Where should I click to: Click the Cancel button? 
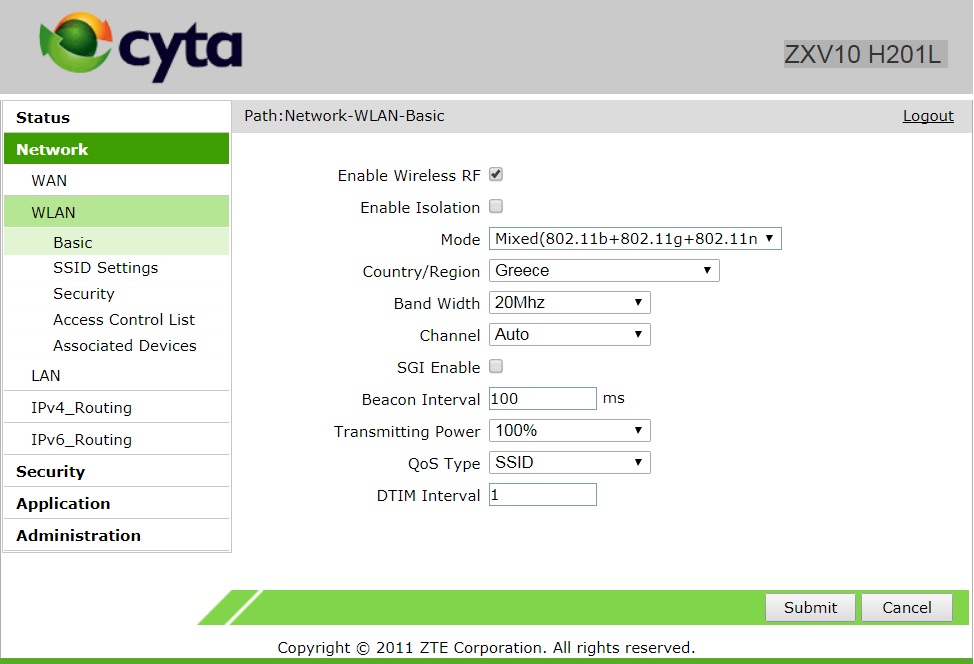(907, 607)
